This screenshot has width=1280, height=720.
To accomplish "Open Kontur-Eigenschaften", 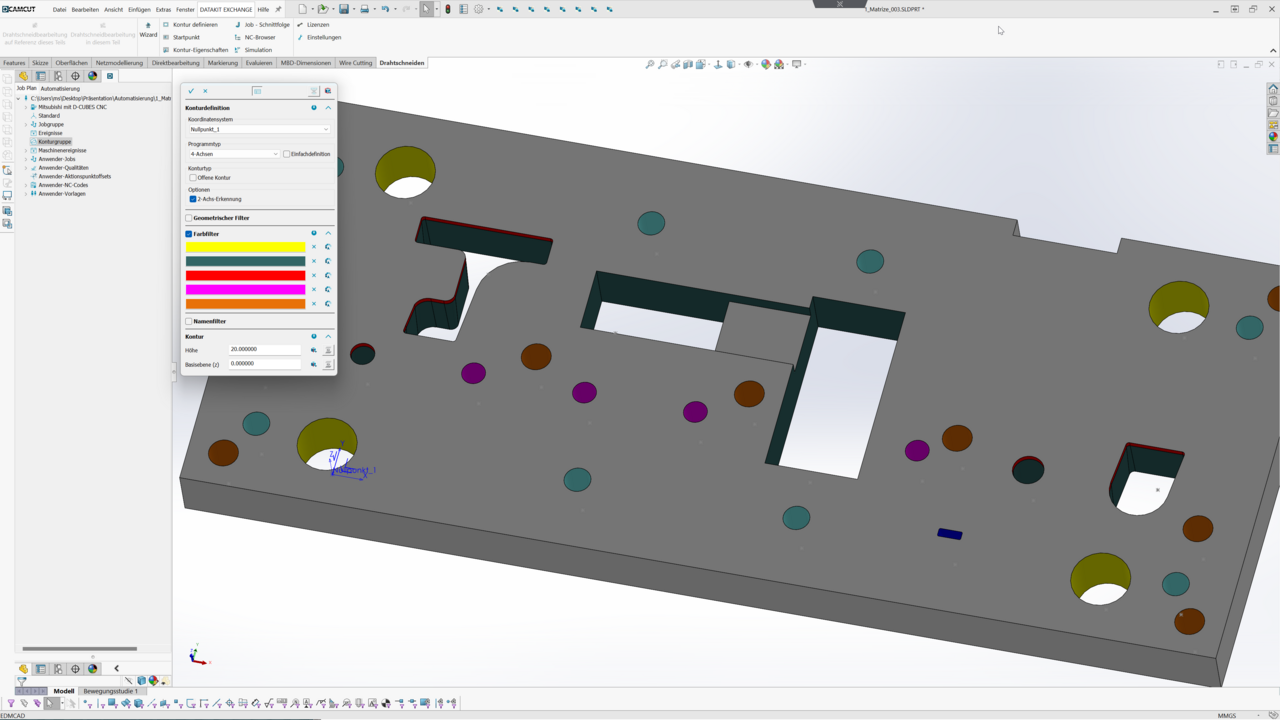I will coord(200,50).
